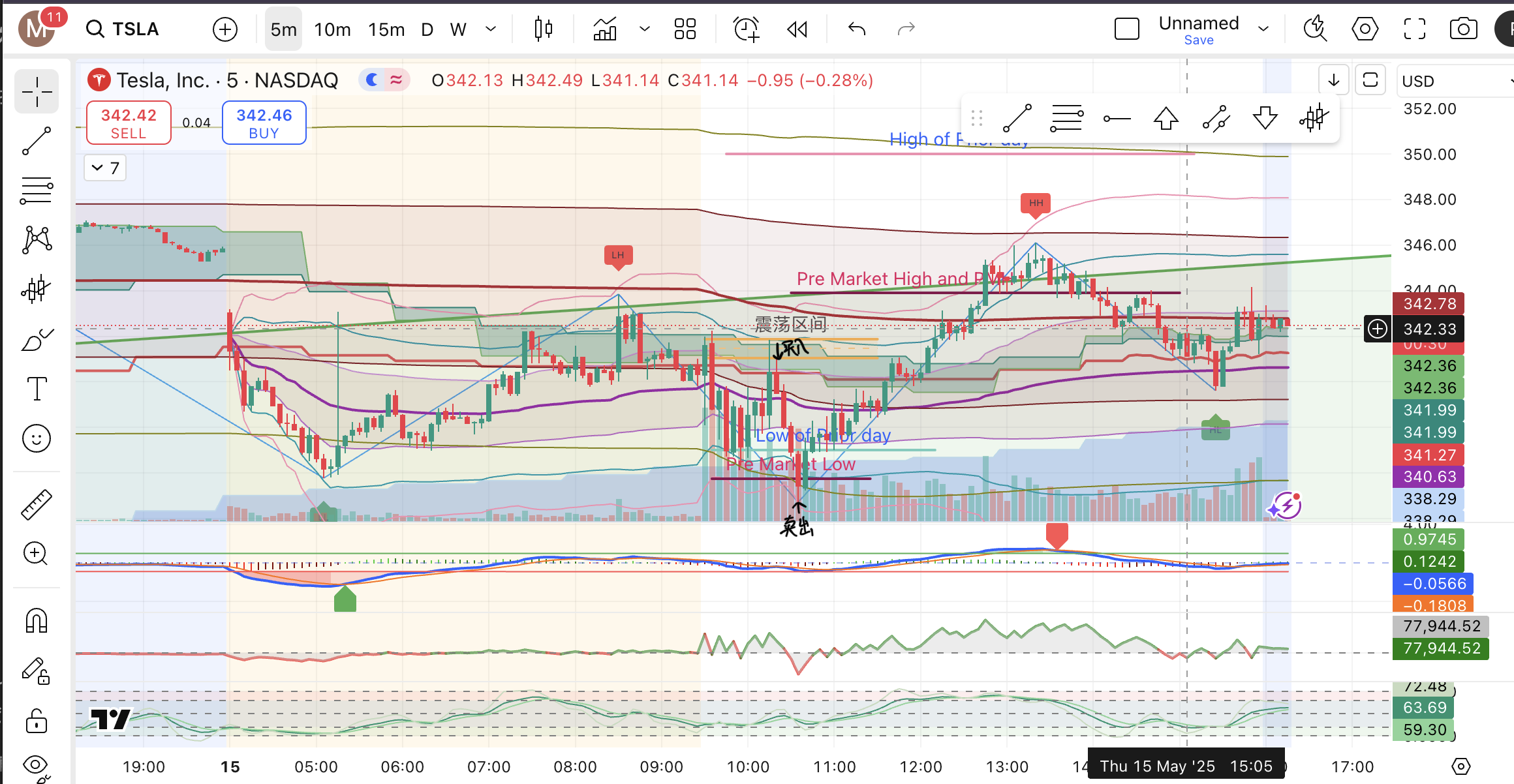Redo last chart action

pyautogui.click(x=906, y=29)
